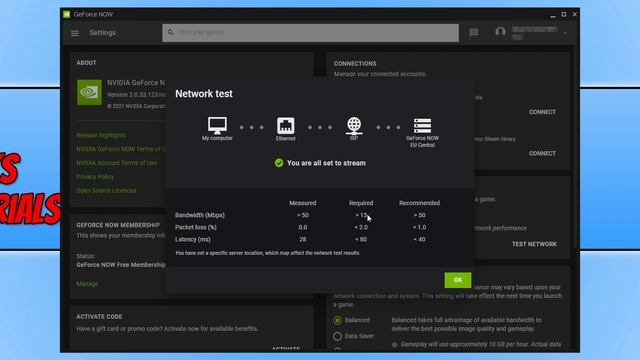Click Manage under membership status
The image size is (640, 360).
pos(87,284)
